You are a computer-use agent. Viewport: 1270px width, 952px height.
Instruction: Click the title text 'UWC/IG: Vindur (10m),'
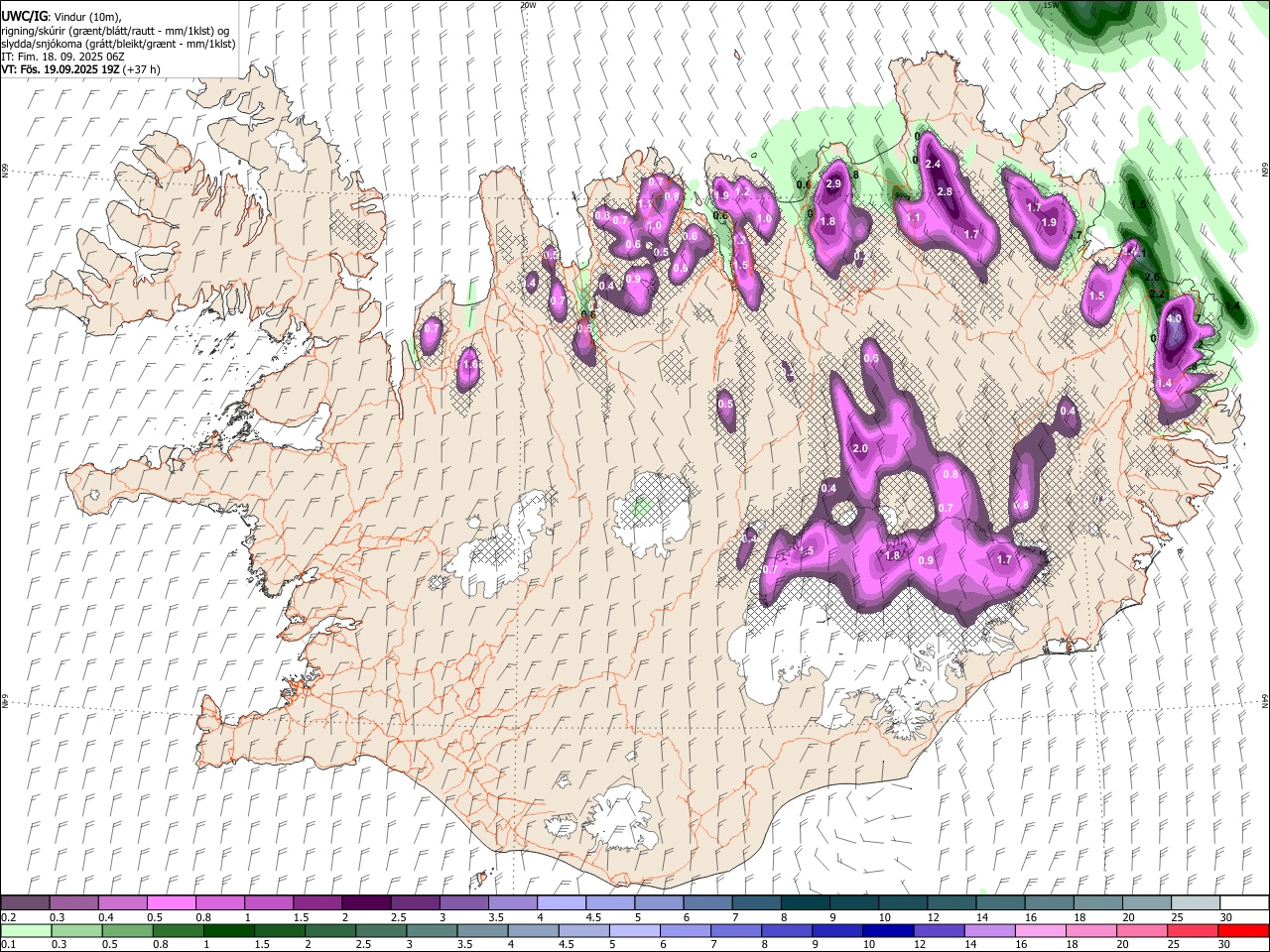[61, 17]
